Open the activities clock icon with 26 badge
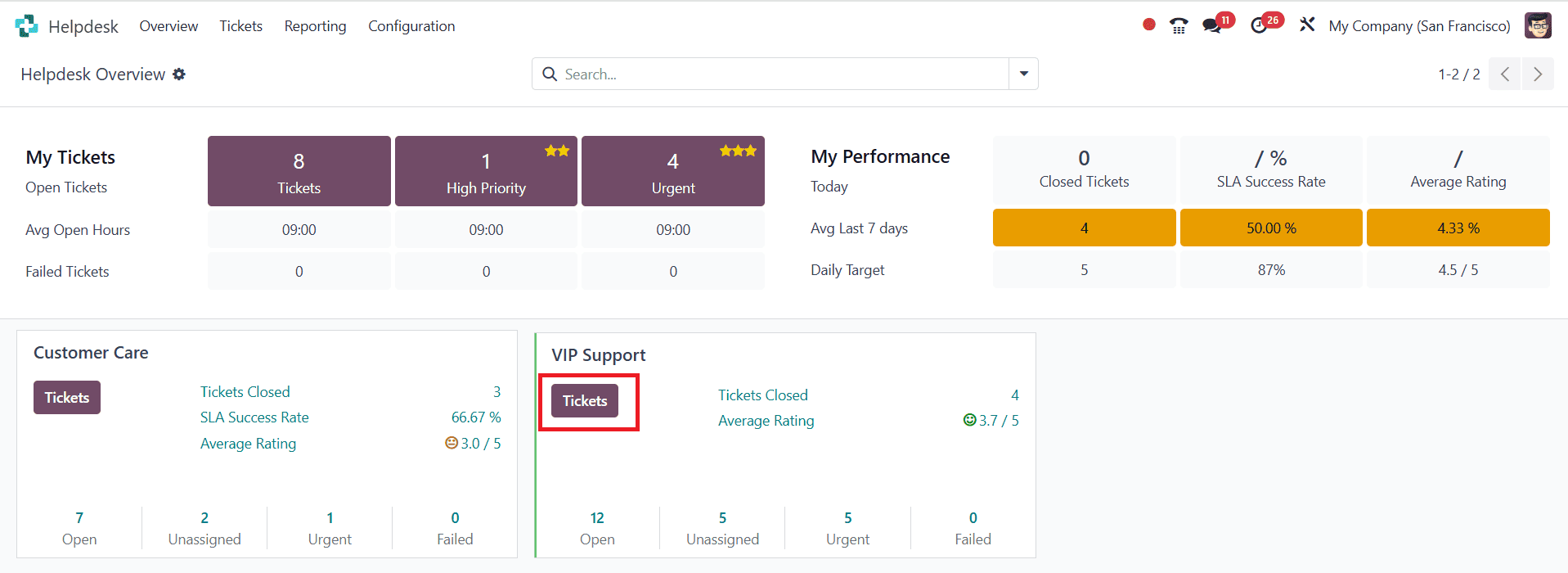 pyautogui.click(x=1260, y=25)
